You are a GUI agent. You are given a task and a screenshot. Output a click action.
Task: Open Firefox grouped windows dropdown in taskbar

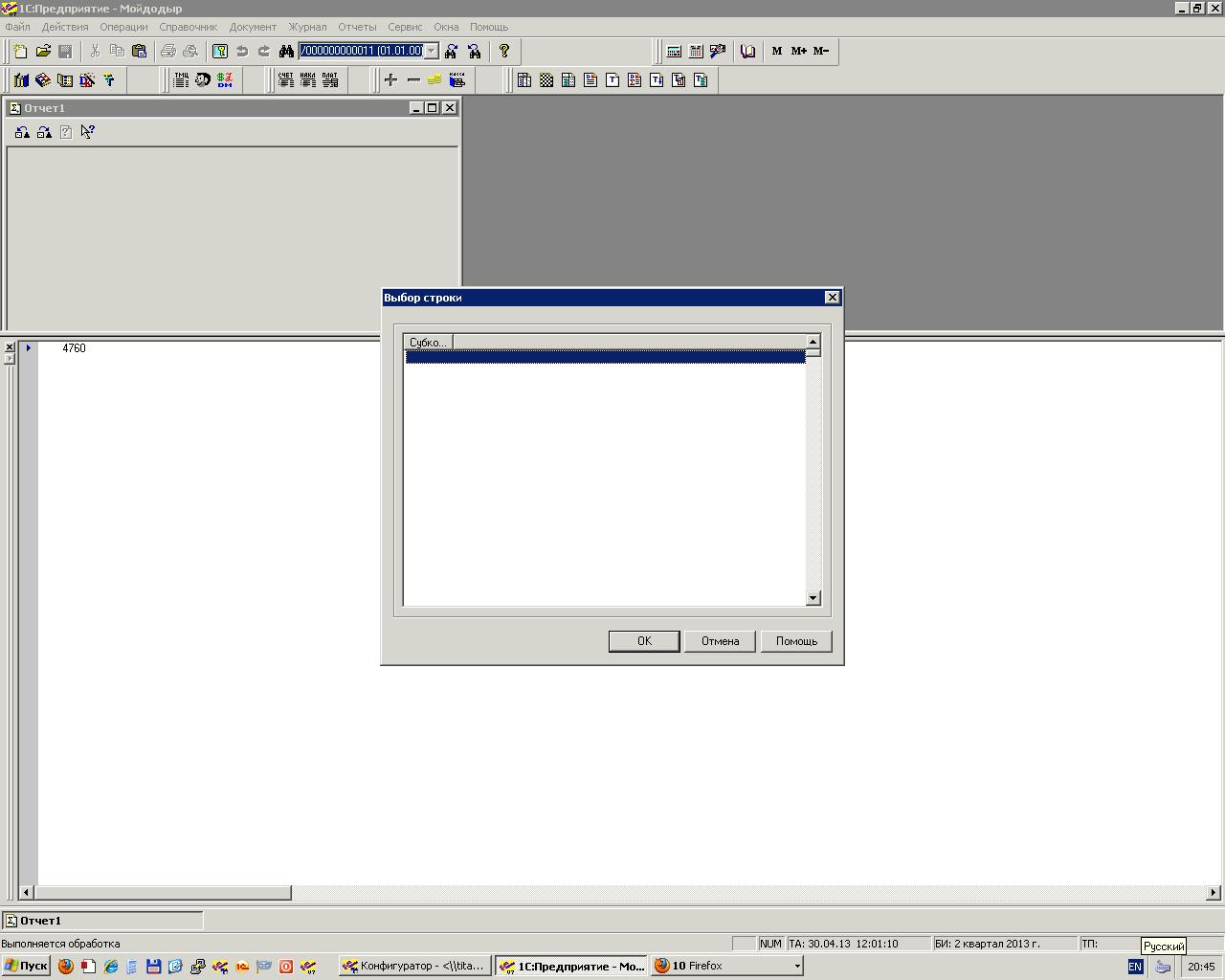797,967
